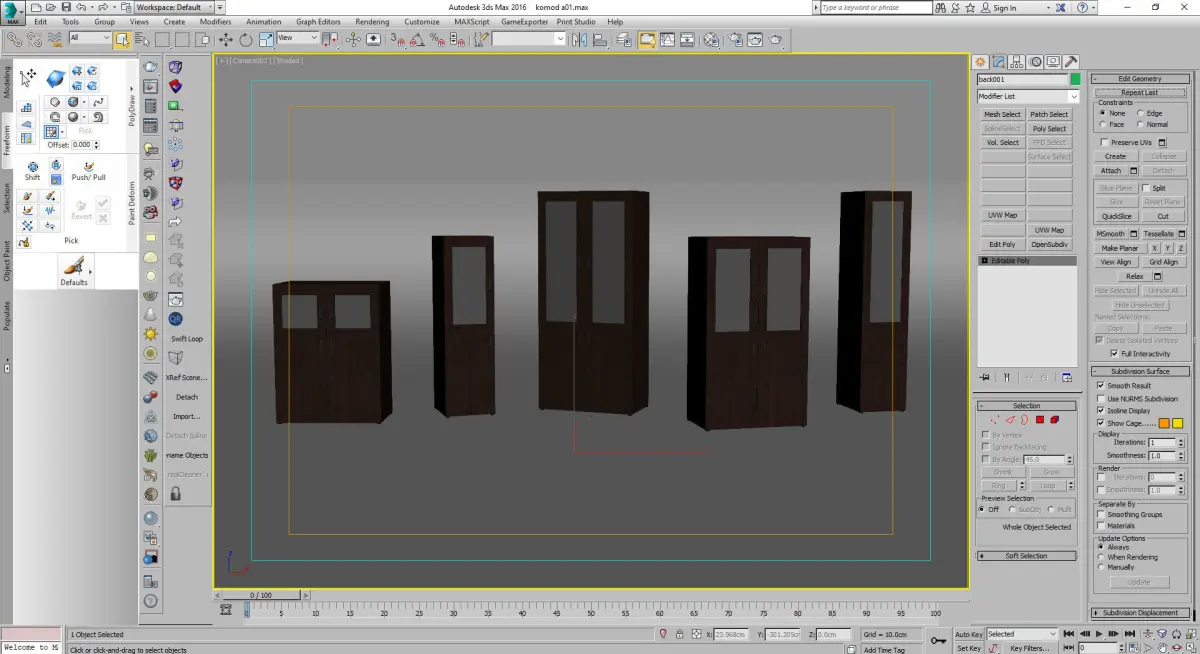Click Play Animation button

[x=1098, y=634]
